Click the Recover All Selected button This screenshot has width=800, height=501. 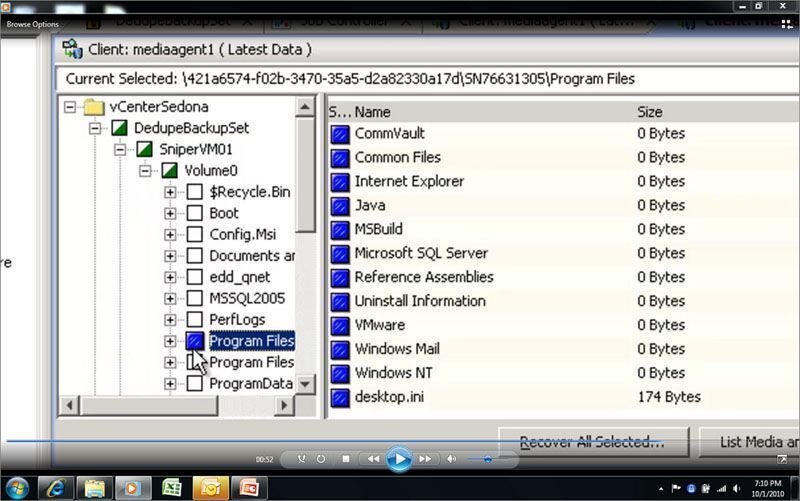tap(593, 442)
